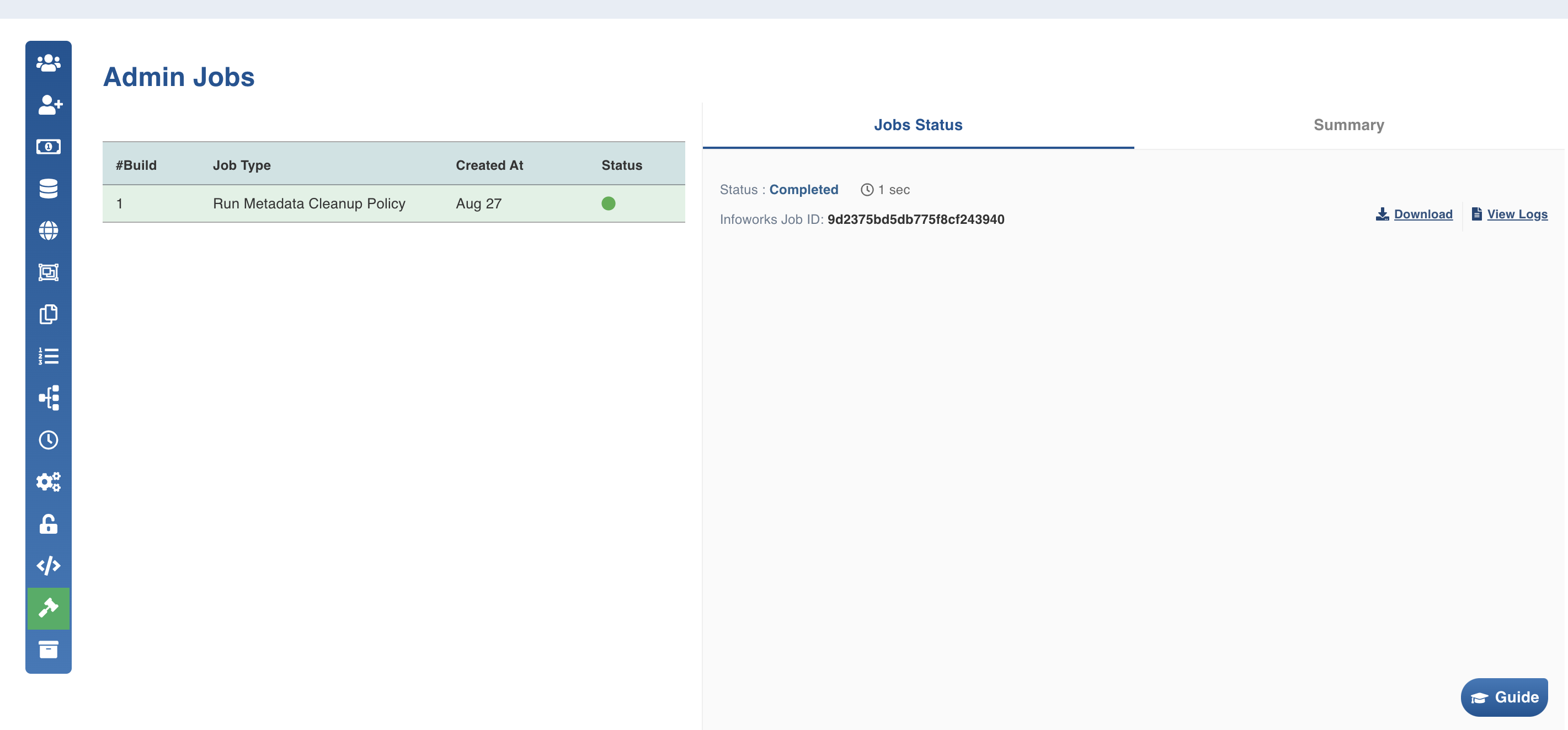The image size is (1568, 730).
Task: Click build number 1 cell
Action: pyautogui.click(x=119, y=203)
